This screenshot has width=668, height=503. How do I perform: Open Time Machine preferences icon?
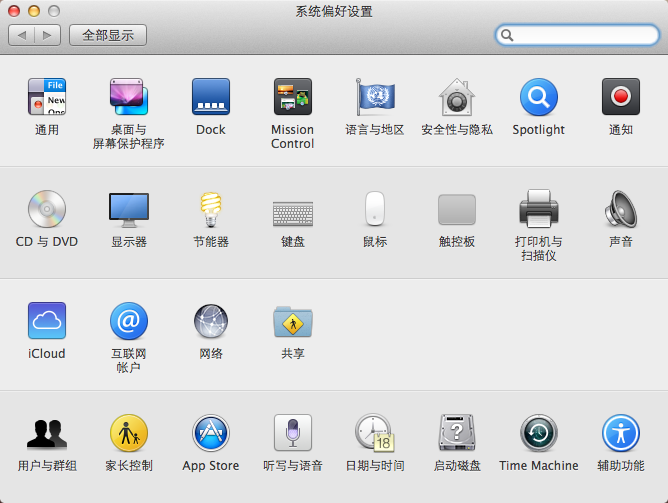pyautogui.click(x=538, y=433)
